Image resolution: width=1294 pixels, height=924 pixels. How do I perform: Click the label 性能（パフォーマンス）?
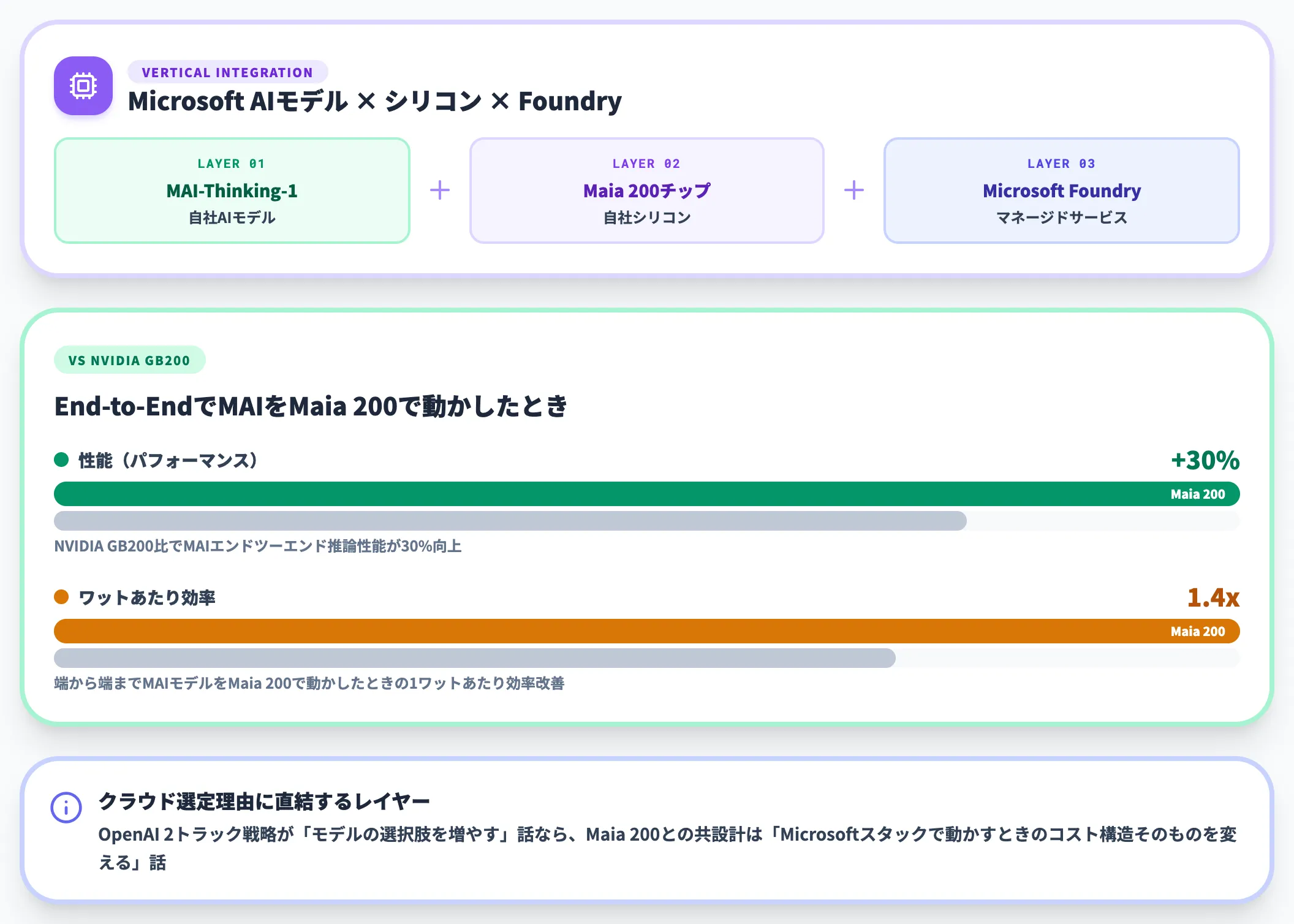pyautogui.click(x=168, y=460)
